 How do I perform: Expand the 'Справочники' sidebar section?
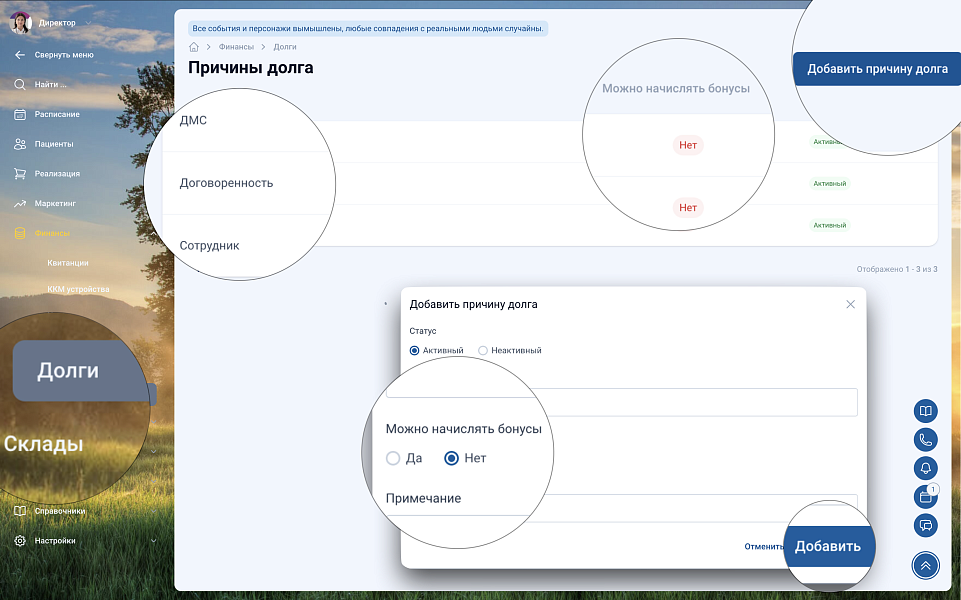85,511
